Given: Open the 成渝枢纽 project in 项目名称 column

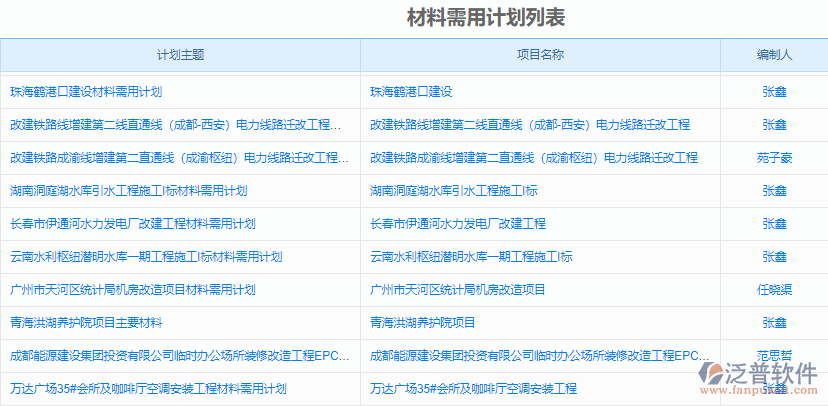Looking at the screenshot, I should coord(534,158).
